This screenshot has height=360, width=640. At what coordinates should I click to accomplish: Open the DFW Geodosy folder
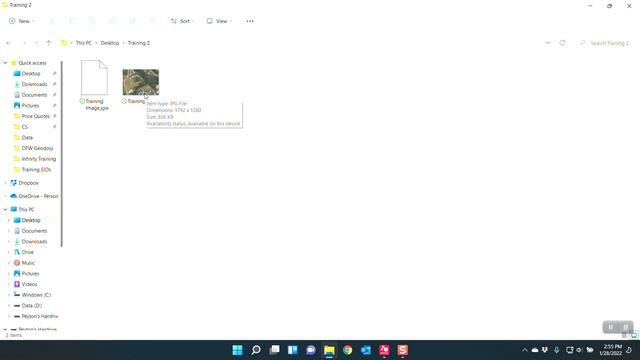point(37,148)
